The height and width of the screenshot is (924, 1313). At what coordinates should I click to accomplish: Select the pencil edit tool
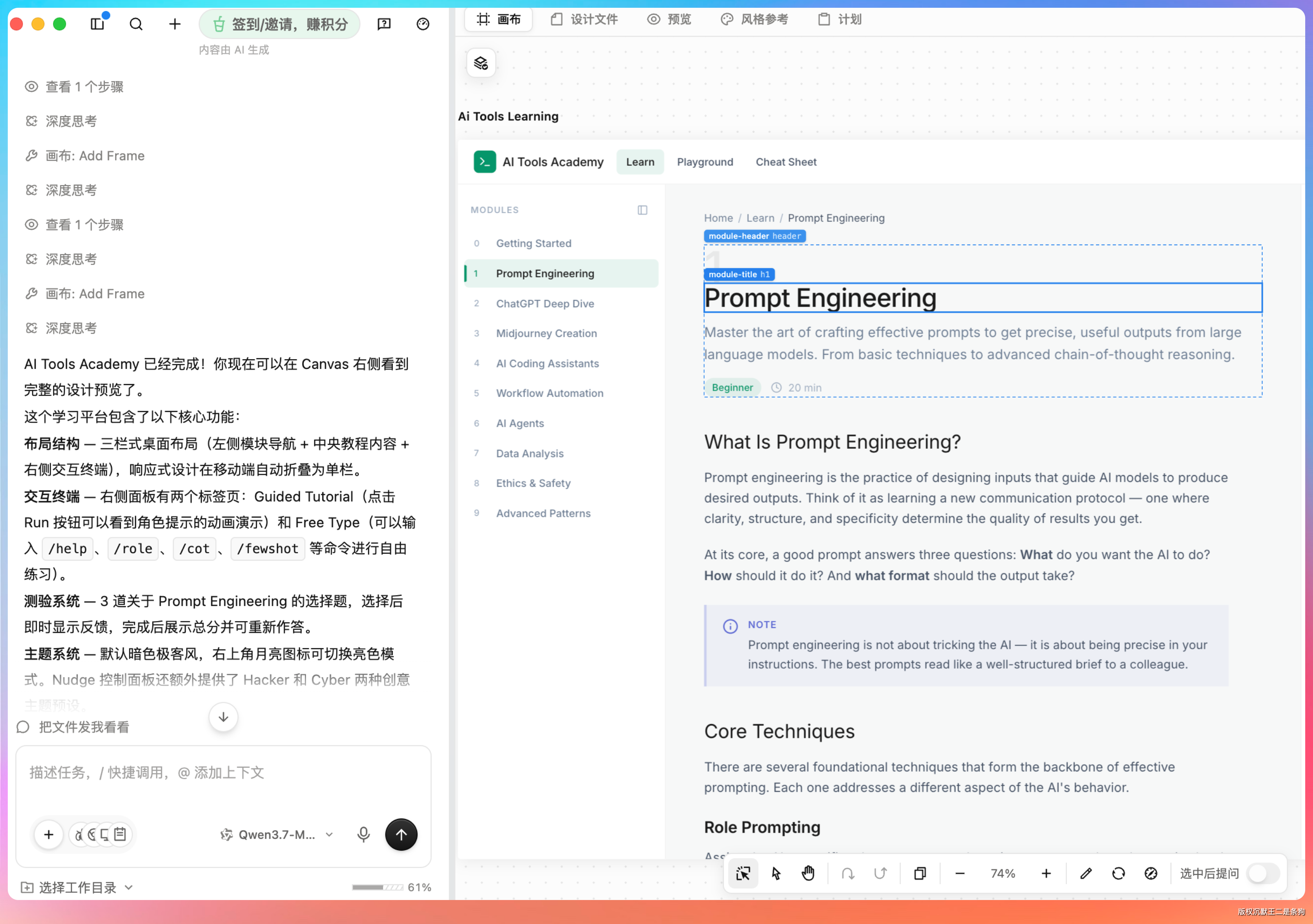click(1086, 873)
